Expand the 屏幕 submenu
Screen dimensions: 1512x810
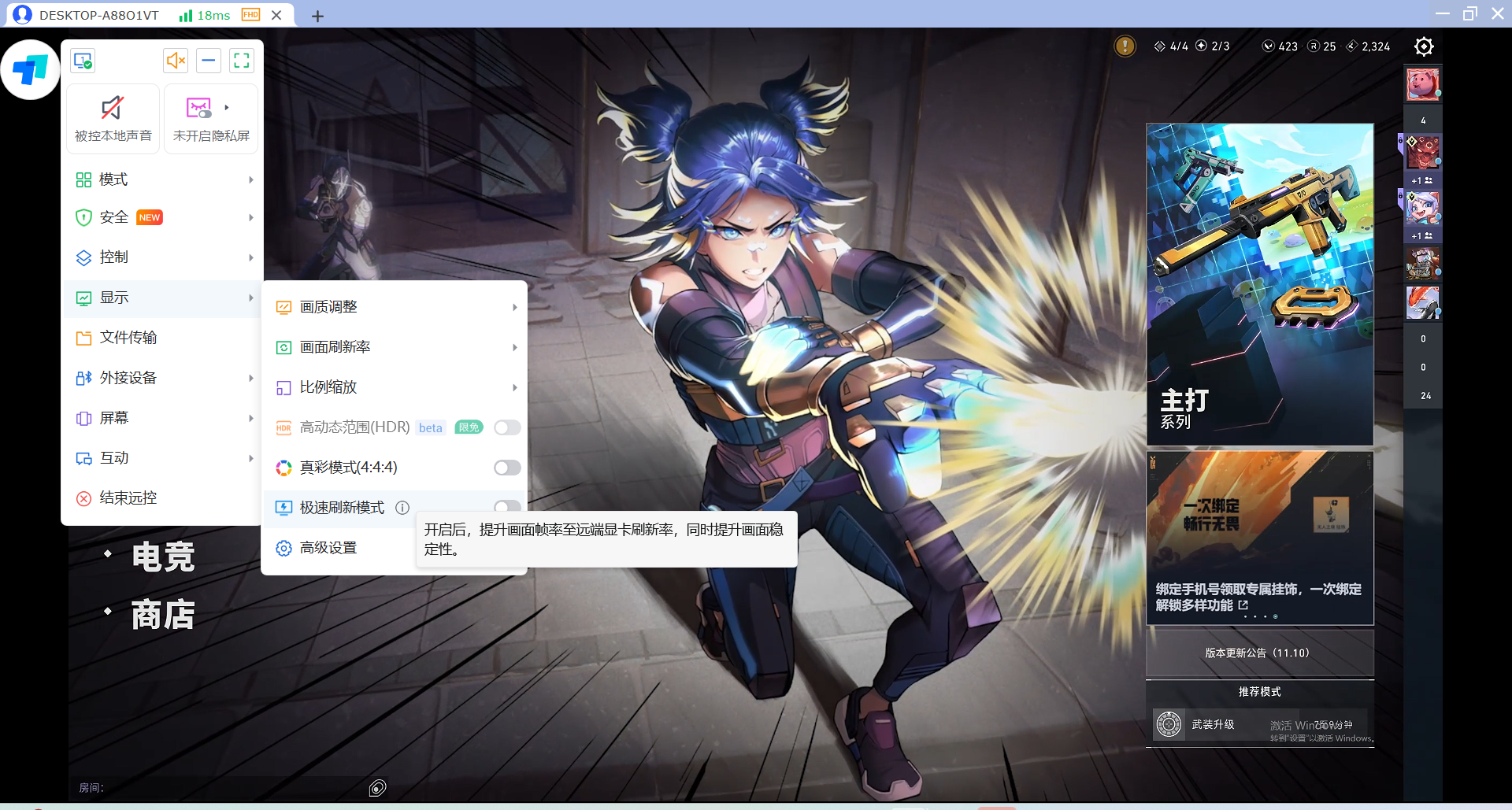pos(164,418)
